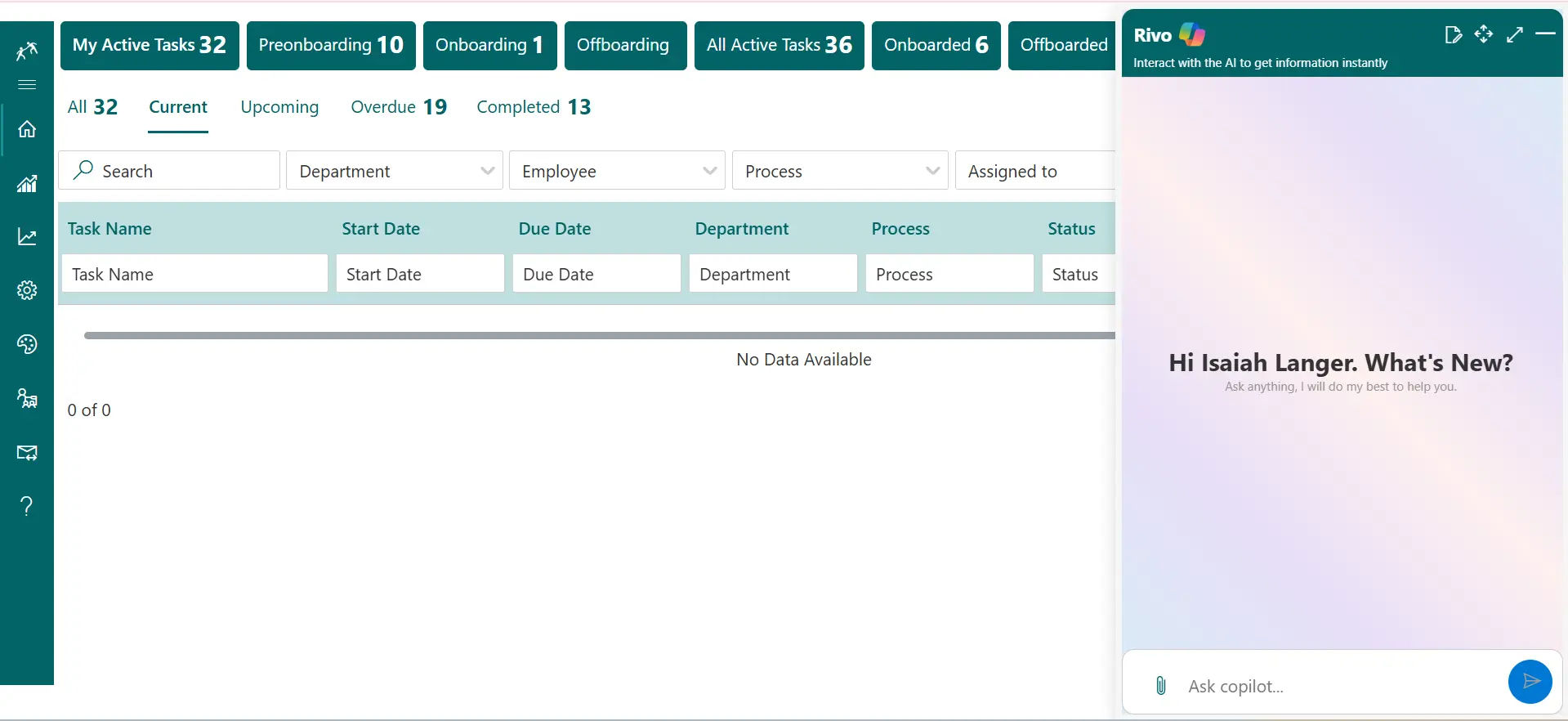Switch to the Completed tab
The height and width of the screenshot is (721, 1568).
[x=534, y=107]
